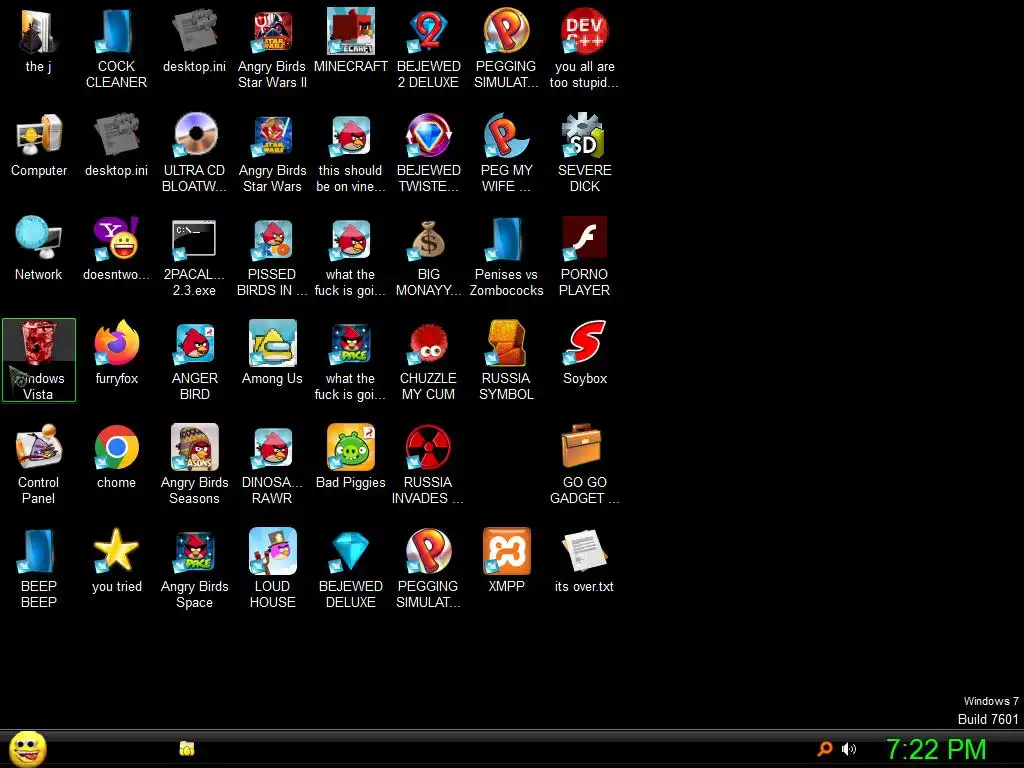
Task: Open Angry Birds Seasons shortcut
Action: 195,464
